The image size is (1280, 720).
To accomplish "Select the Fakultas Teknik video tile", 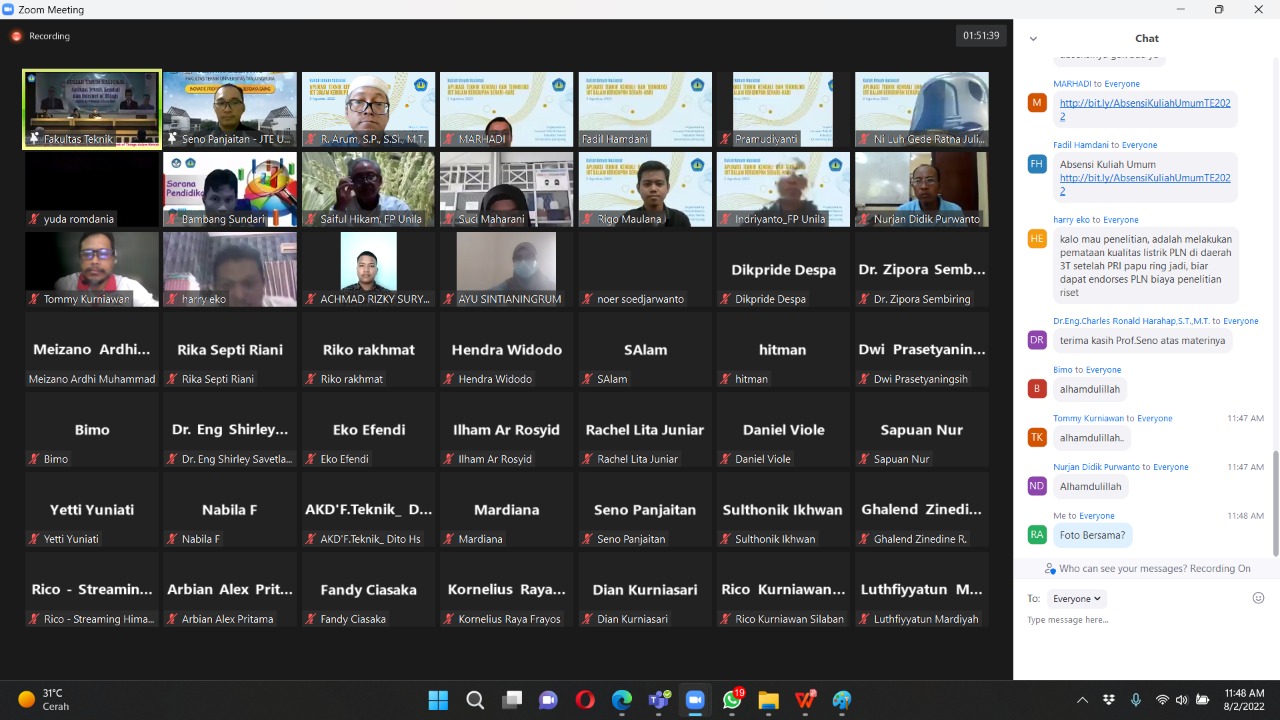I will (x=92, y=109).
